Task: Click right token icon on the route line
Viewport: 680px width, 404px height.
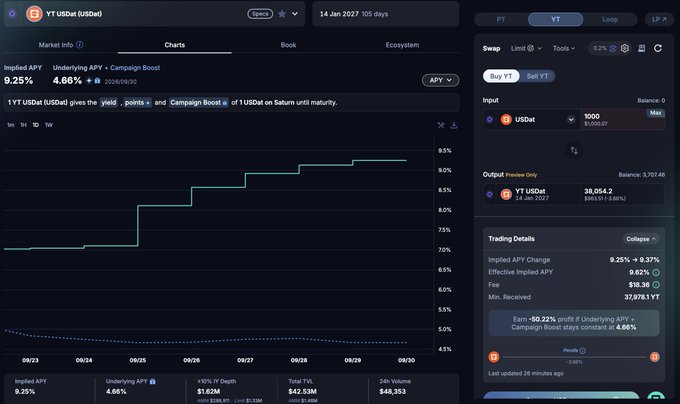Action: point(654,357)
